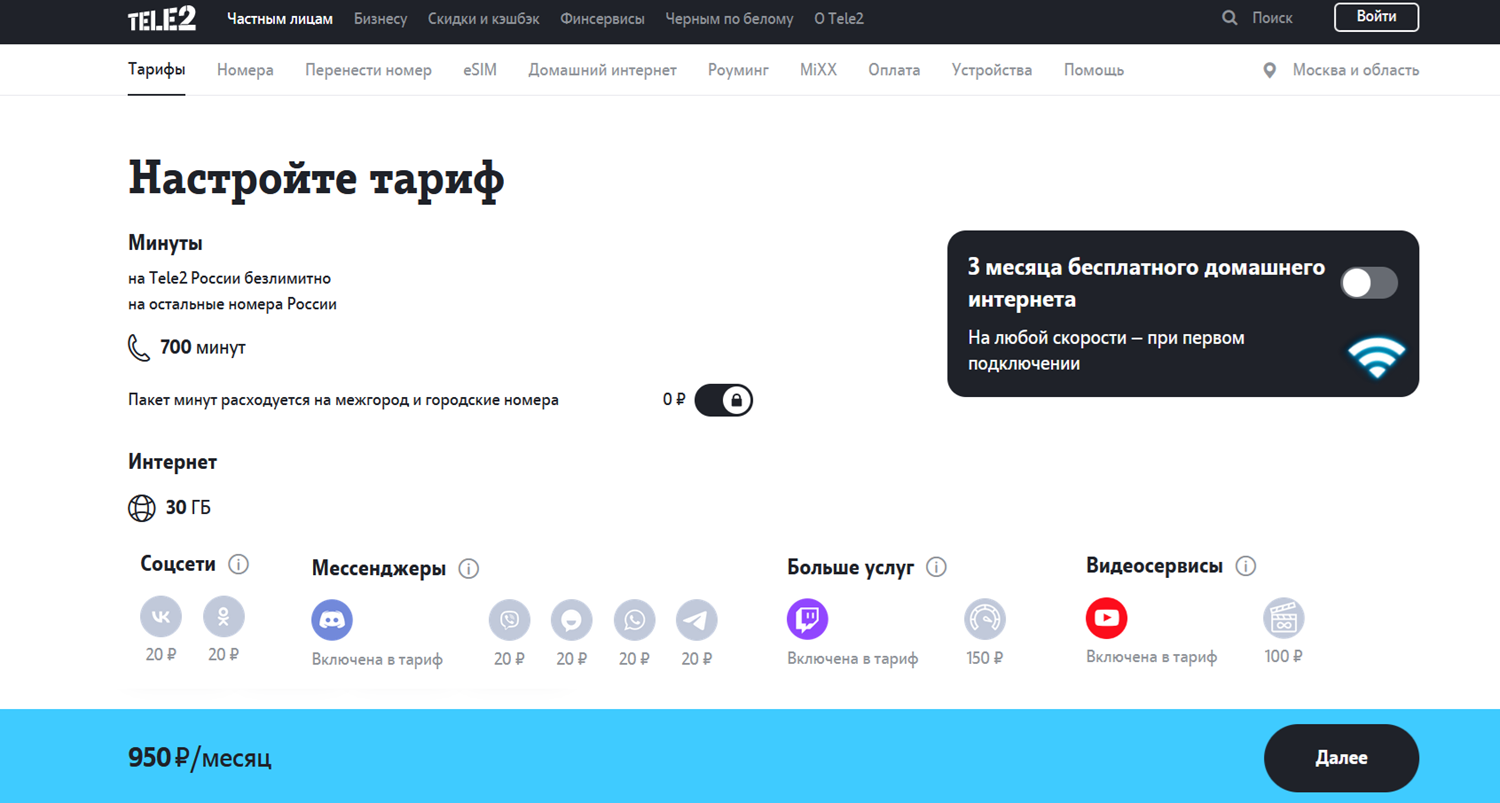Click the Войти login button

point(1376,17)
